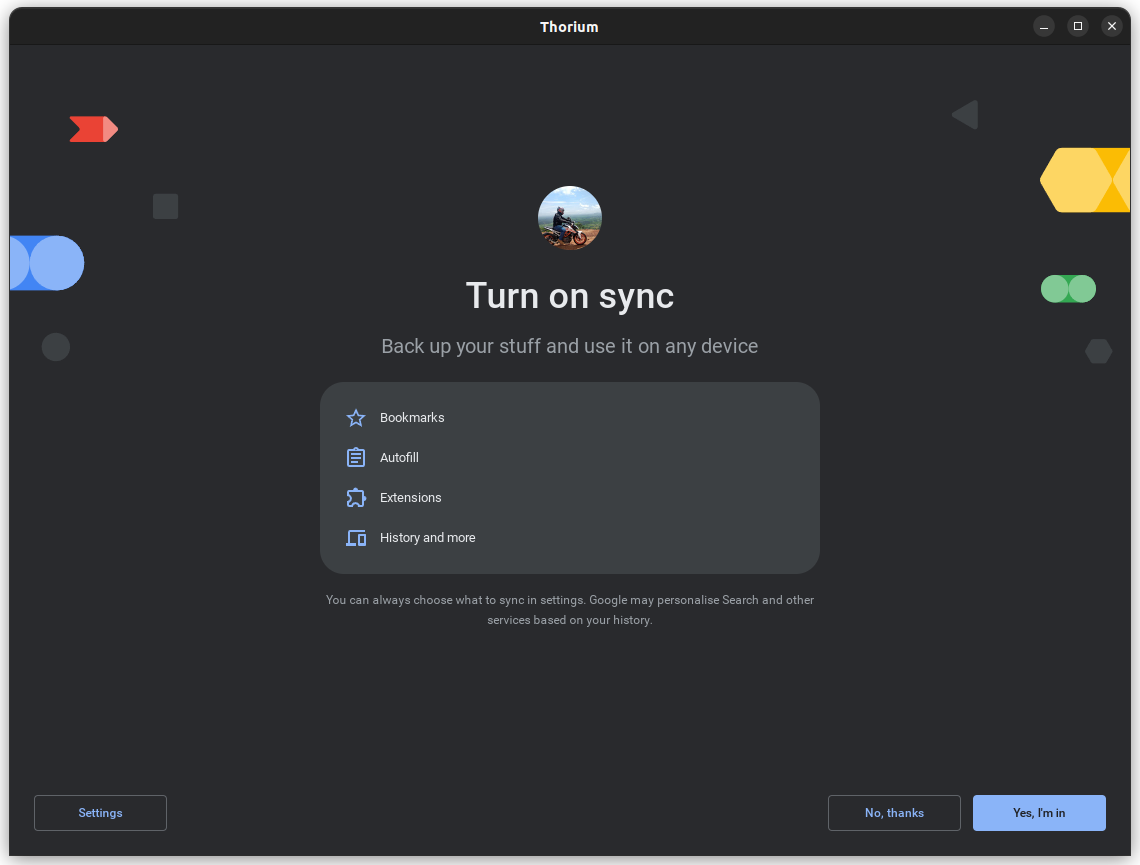1140x865 pixels.
Task: Click the Turn on sync heading
Action: click(x=569, y=296)
